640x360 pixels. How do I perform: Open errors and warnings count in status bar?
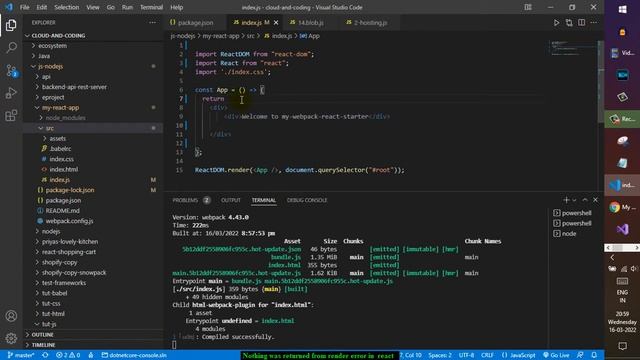(x=68, y=355)
